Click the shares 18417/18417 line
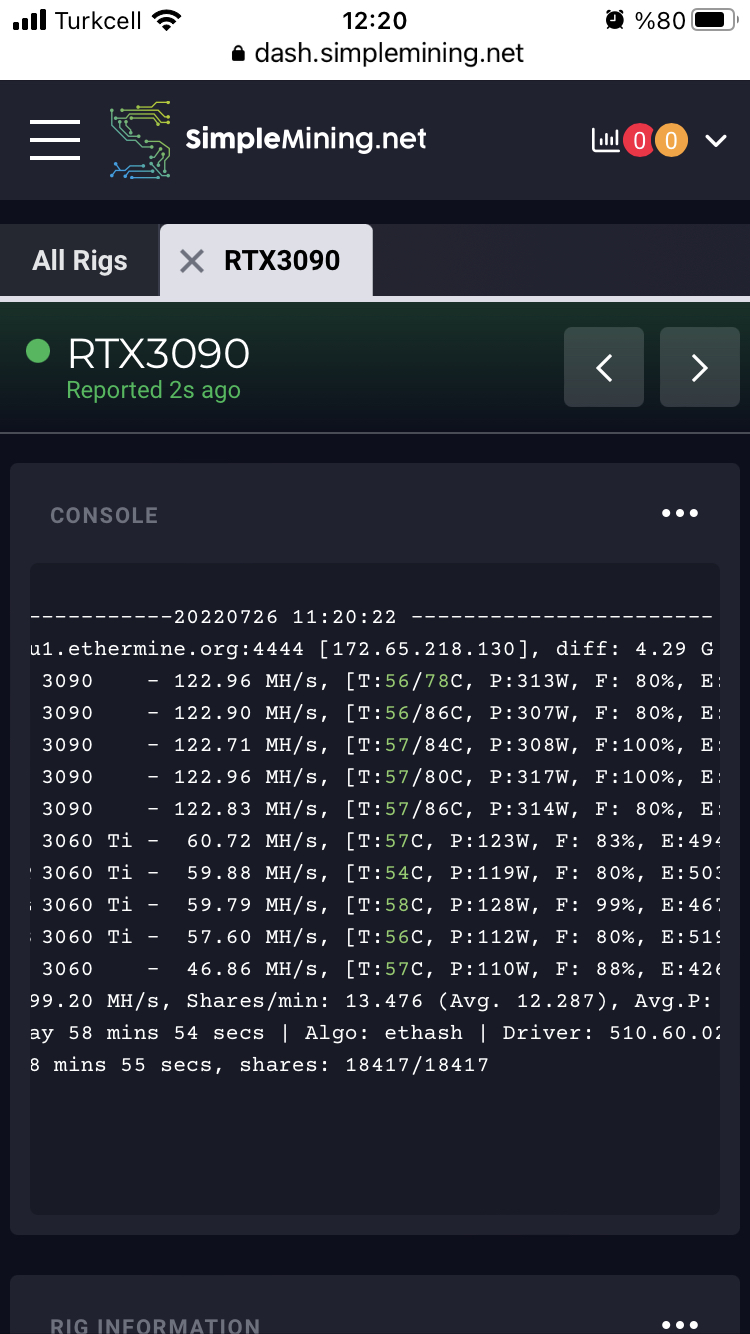Viewport: 750px width, 1334px height. click(x=260, y=1065)
